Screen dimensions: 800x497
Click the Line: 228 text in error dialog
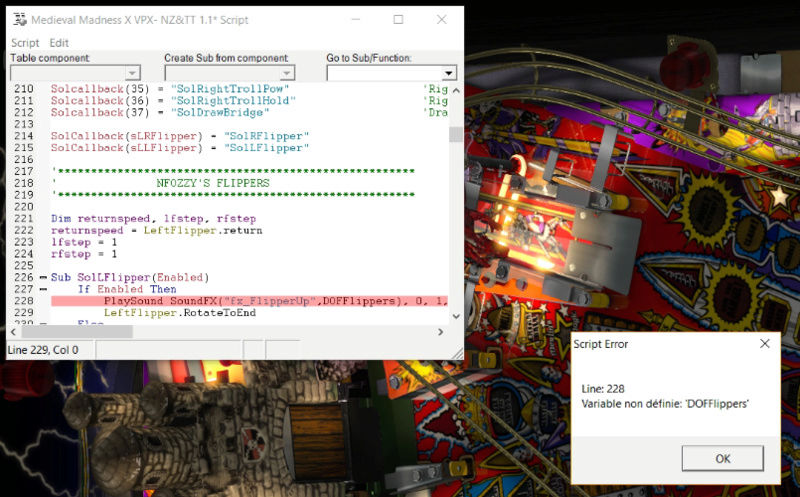[603, 389]
